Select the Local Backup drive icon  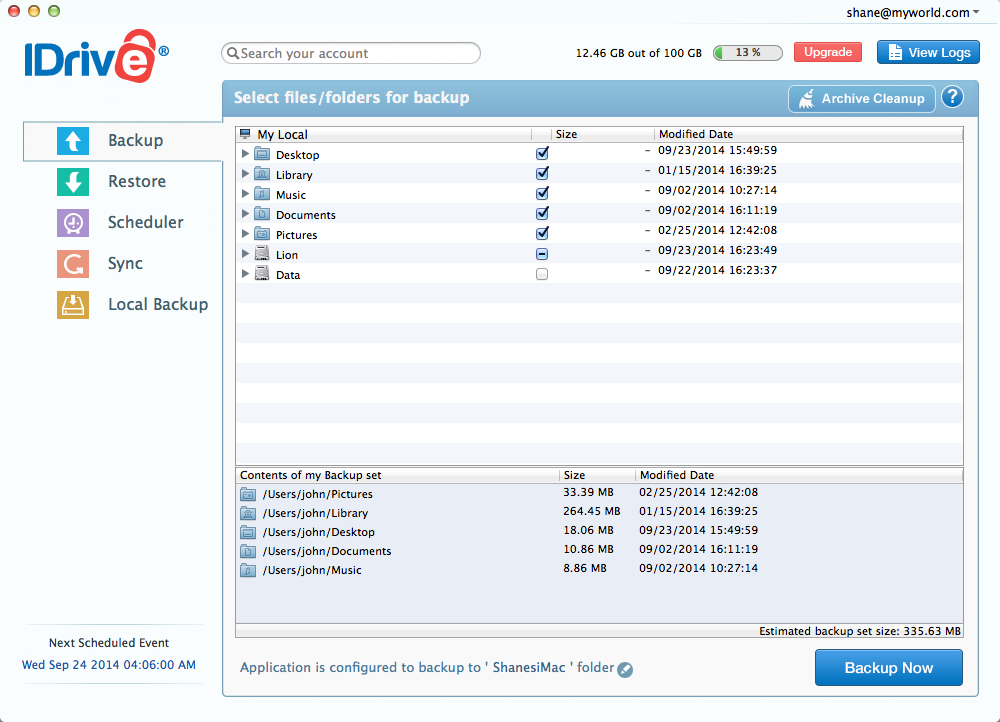point(75,304)
